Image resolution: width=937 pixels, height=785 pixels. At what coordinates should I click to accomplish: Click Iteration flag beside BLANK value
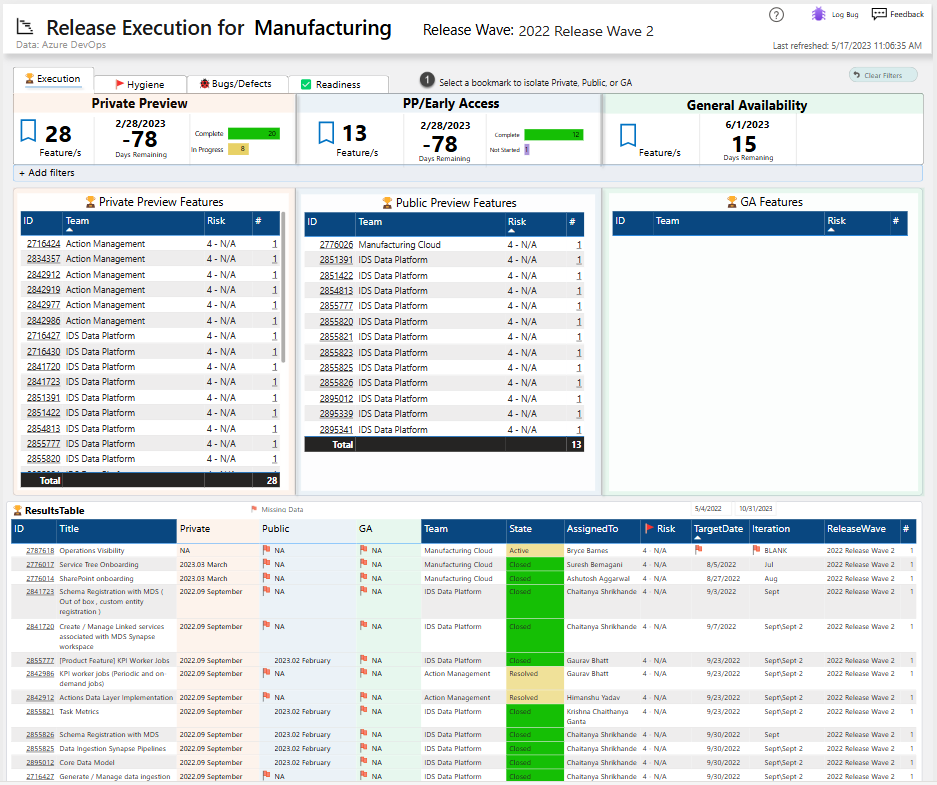(x=756, y=550)
